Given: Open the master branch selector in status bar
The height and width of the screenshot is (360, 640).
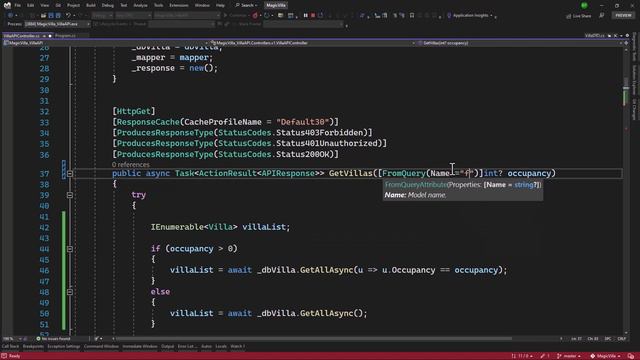Looking at the screenshot, I should point(569,356).
